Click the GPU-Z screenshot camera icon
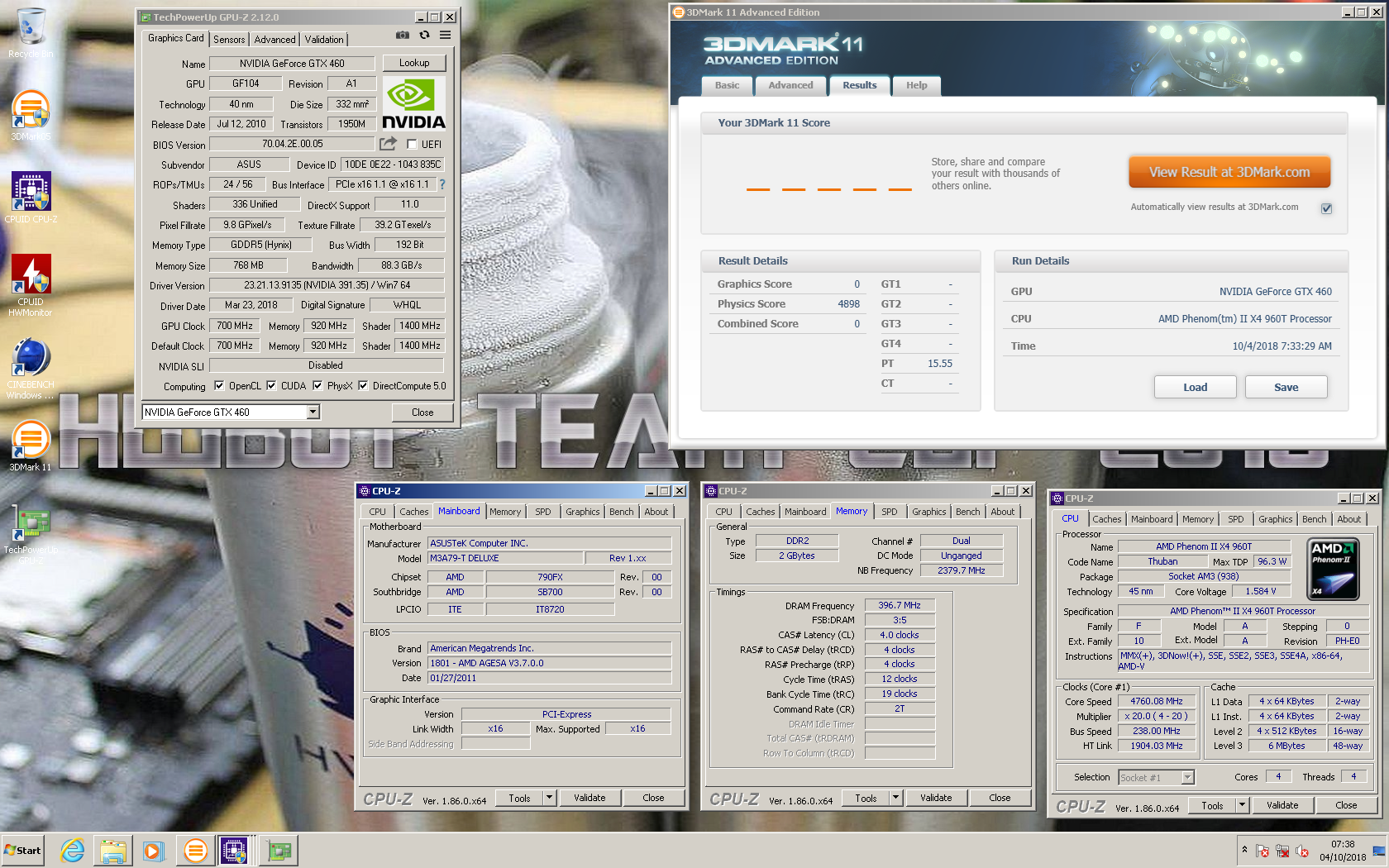The image size is (1389, 868). pos(402,36)
